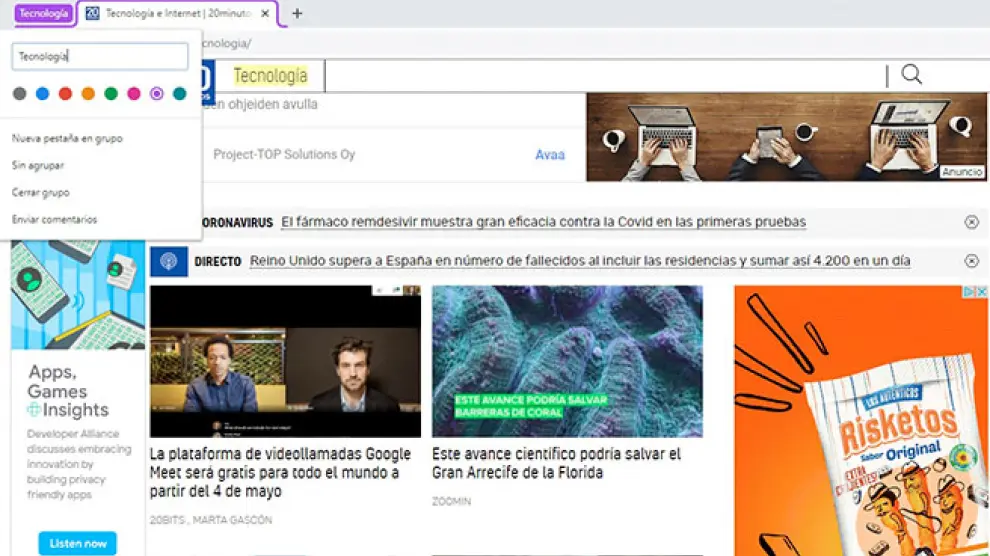The height and width of the screenshot is (556, 990).
Task: Open the Google Meet videollamadas article headline
Action: (x=274, y=472)
